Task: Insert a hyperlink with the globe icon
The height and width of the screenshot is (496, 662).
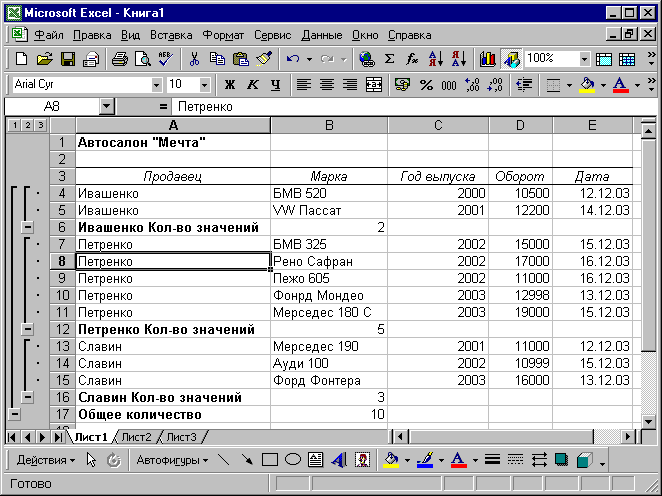Action: [x=366, y=59]
